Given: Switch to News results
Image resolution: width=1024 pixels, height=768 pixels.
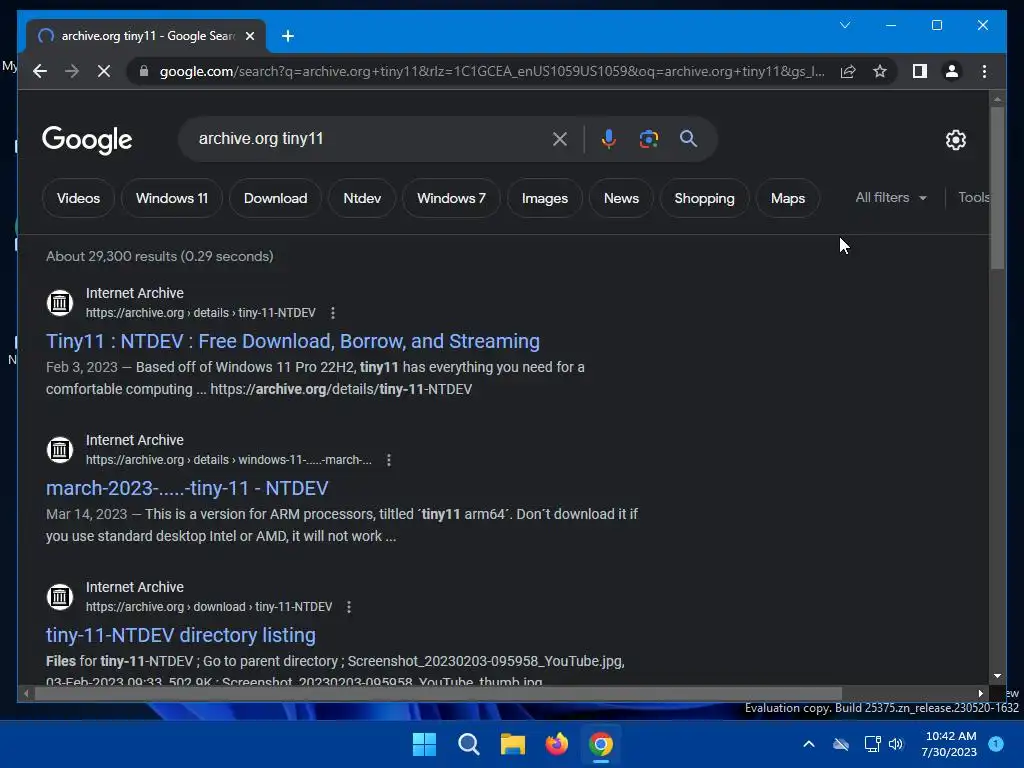Looking at the screenshot, I should pos(621,198).
